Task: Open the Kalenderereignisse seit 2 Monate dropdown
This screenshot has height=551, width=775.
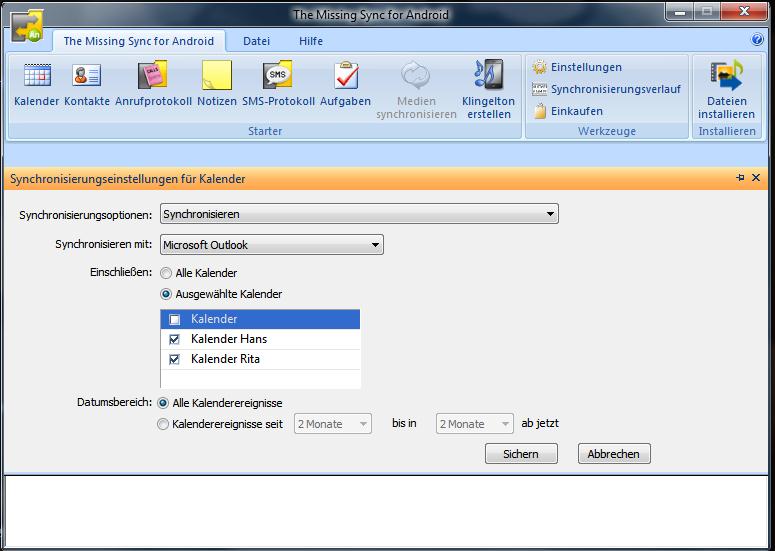Action: 333,424
